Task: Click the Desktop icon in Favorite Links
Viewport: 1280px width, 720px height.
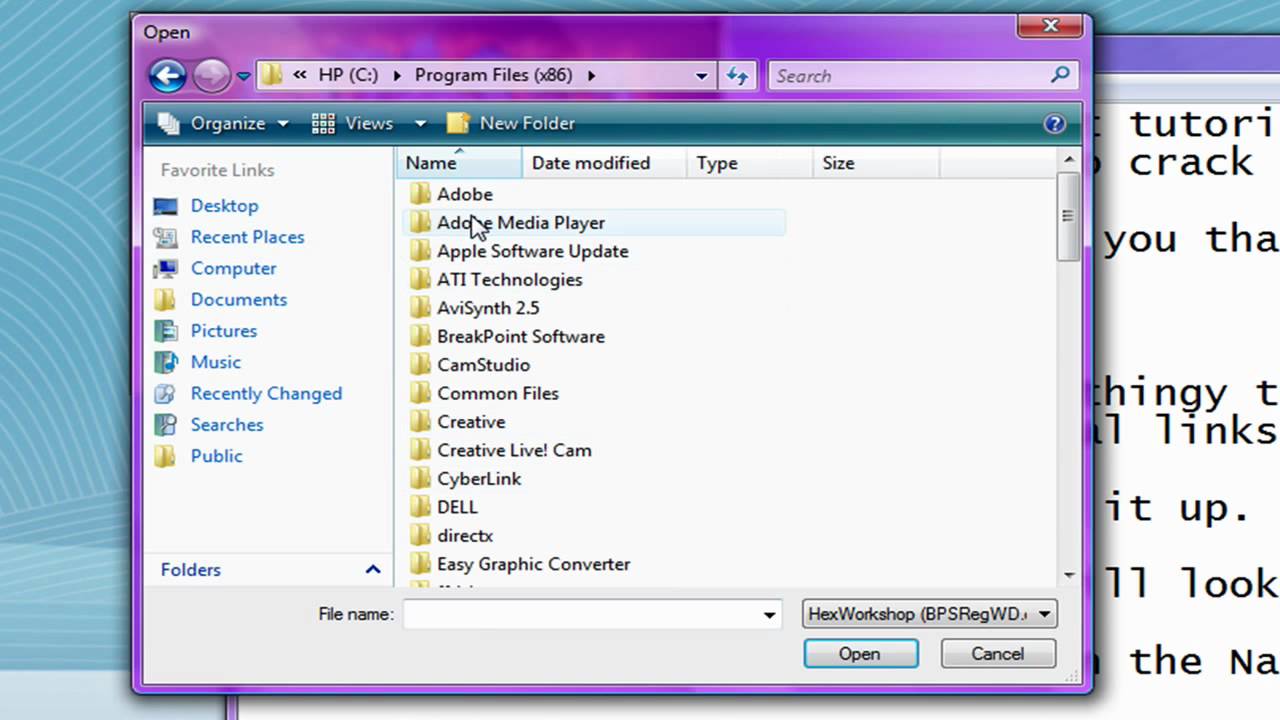Action: [x=165, y=206]
